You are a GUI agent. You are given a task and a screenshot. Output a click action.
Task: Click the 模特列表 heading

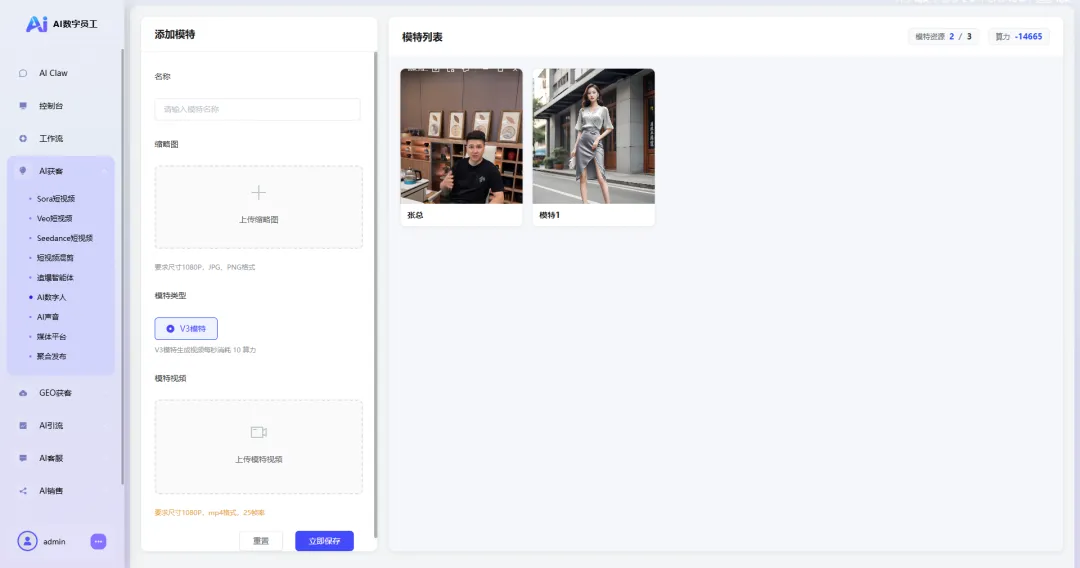coord(422,37)
